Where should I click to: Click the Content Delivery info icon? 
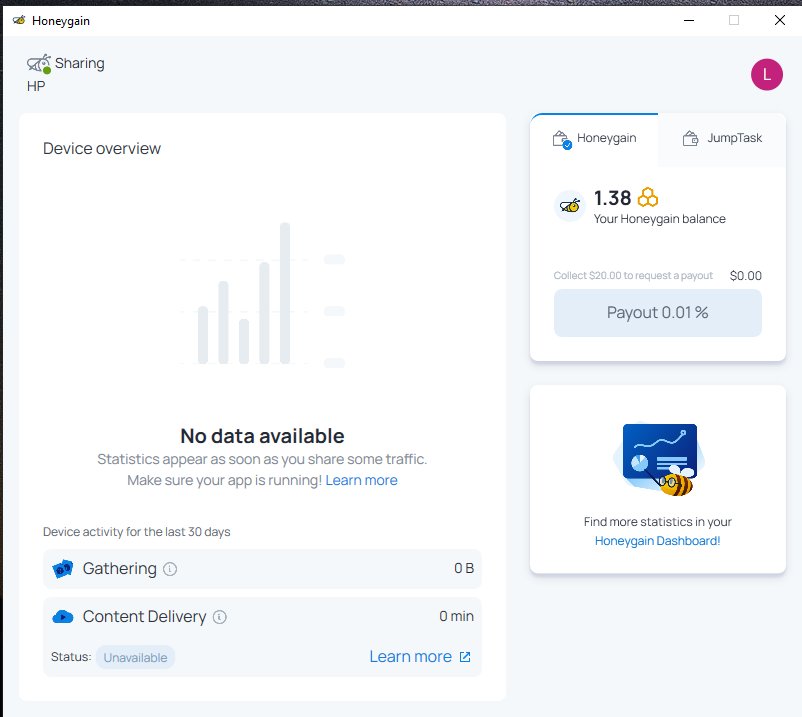pyautogui.click(x=219, y=617)
